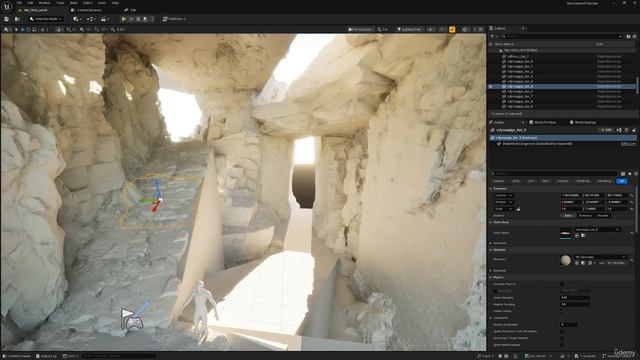640x360 pixels.
Task: Click the highlighted yellow viewport icon
Action: point(452,29)
